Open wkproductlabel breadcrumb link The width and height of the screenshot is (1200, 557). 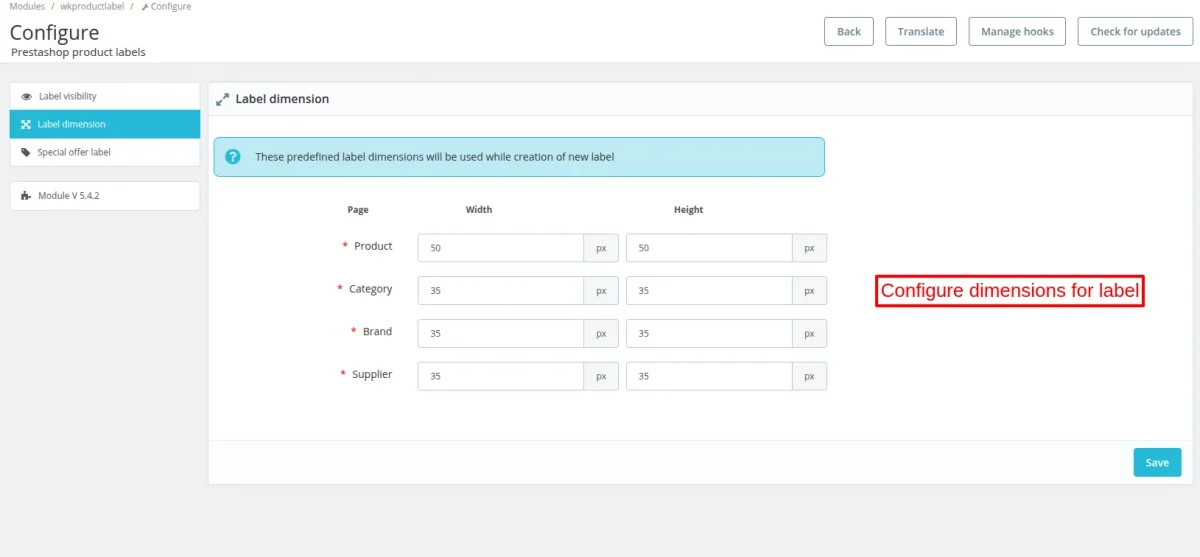click(92, 6)
